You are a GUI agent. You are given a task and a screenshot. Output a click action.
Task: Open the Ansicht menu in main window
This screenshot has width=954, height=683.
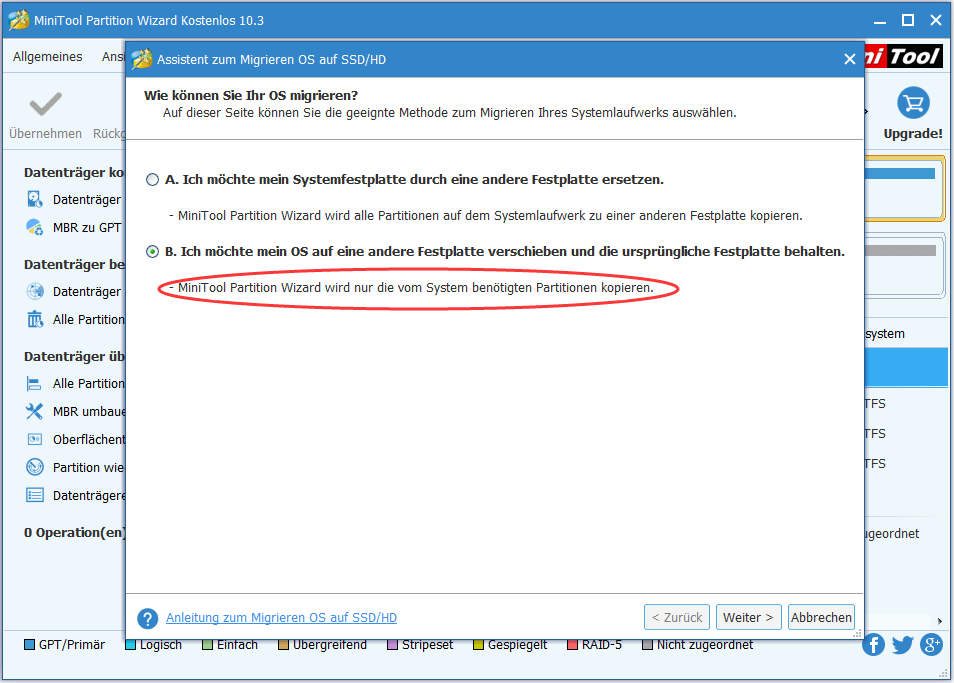tap(113, 57)
